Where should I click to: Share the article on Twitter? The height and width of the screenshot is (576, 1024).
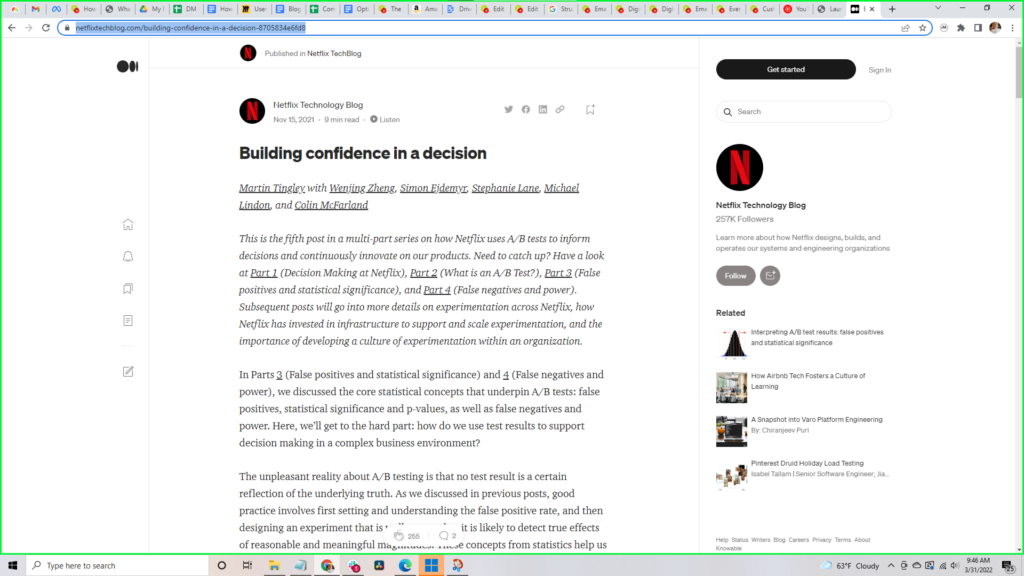pos(508,110)
